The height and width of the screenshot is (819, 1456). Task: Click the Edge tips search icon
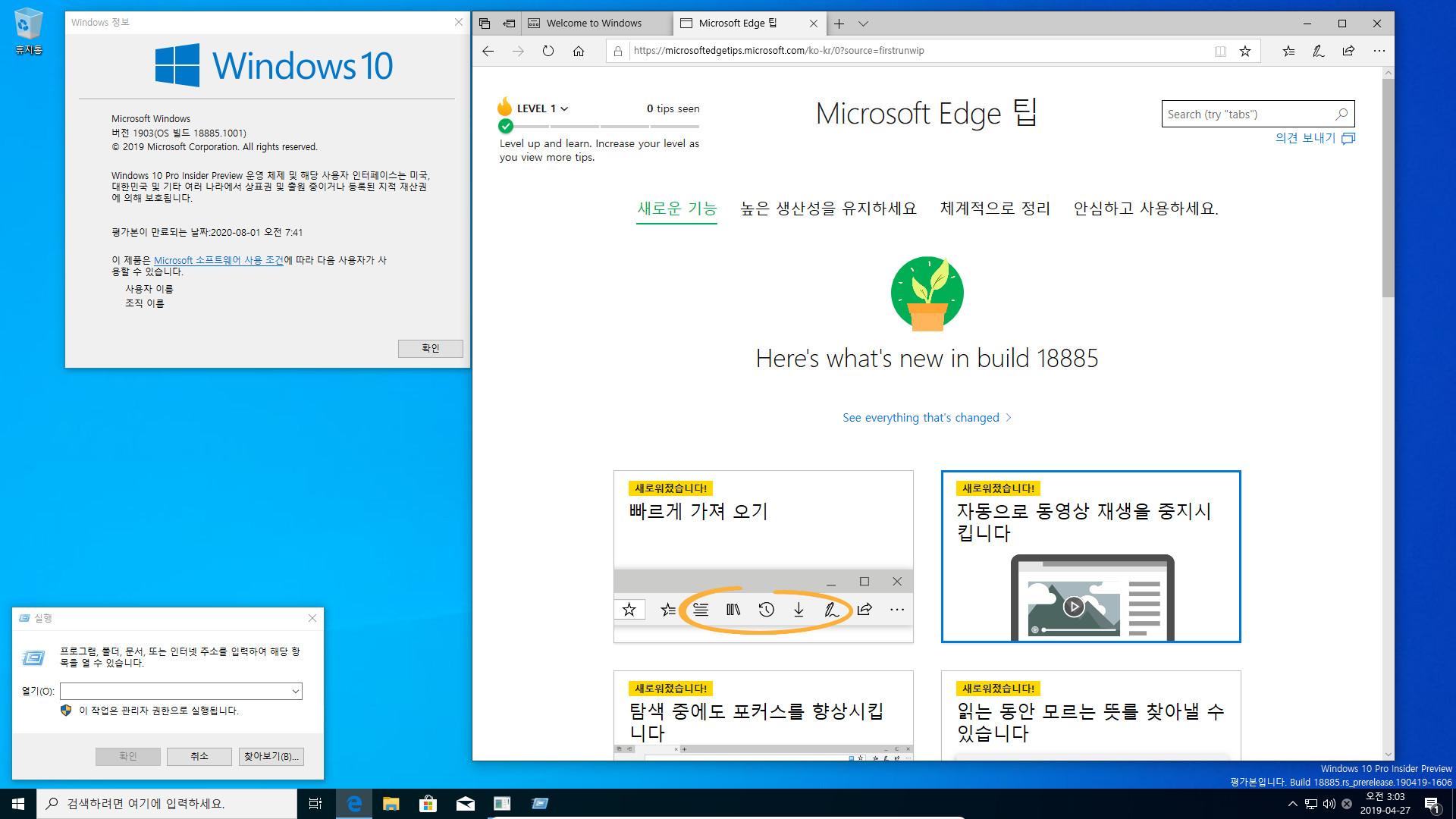[x=1341, y=113]
